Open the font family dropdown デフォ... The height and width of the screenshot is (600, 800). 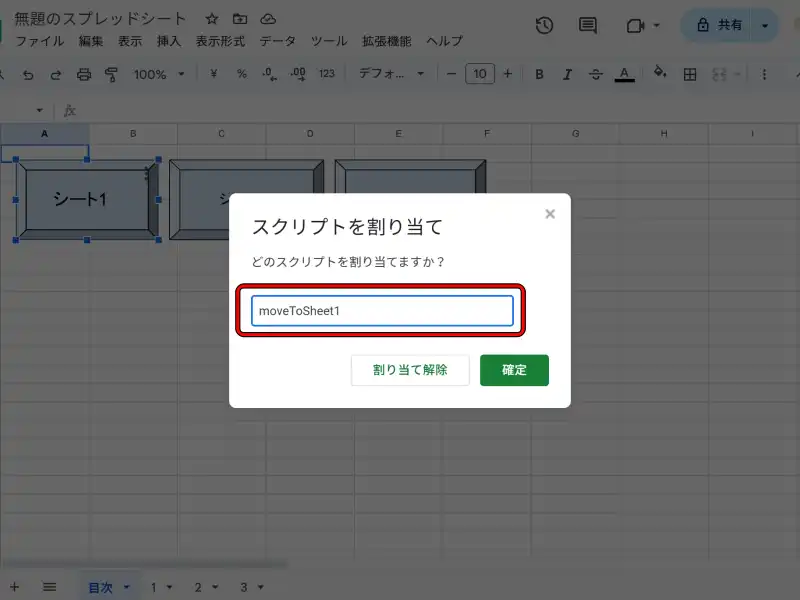391,74
